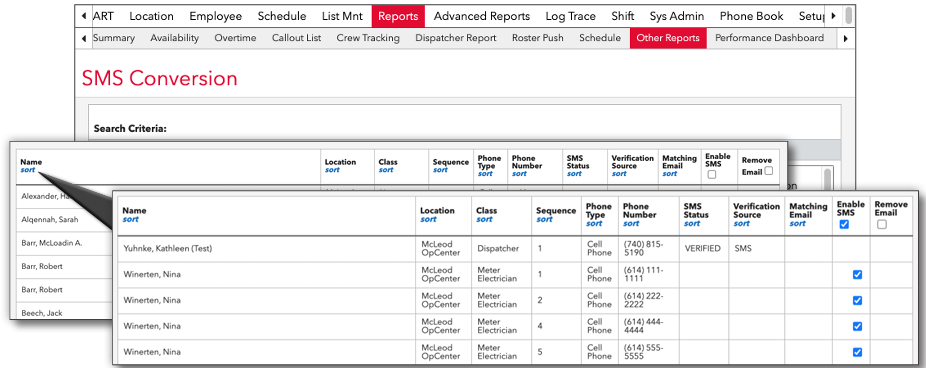Open the Log Trace tab
926x368 pixels.
570,16
